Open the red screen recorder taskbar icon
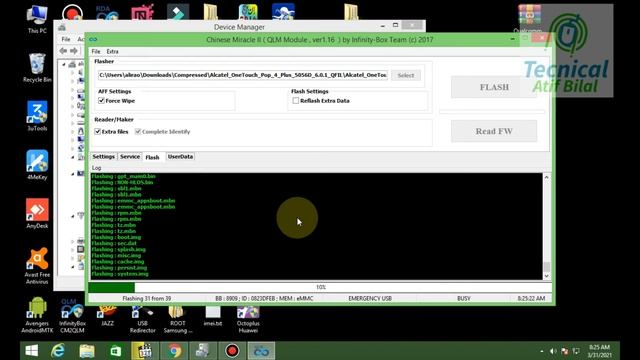 click(x=232, y=351)
